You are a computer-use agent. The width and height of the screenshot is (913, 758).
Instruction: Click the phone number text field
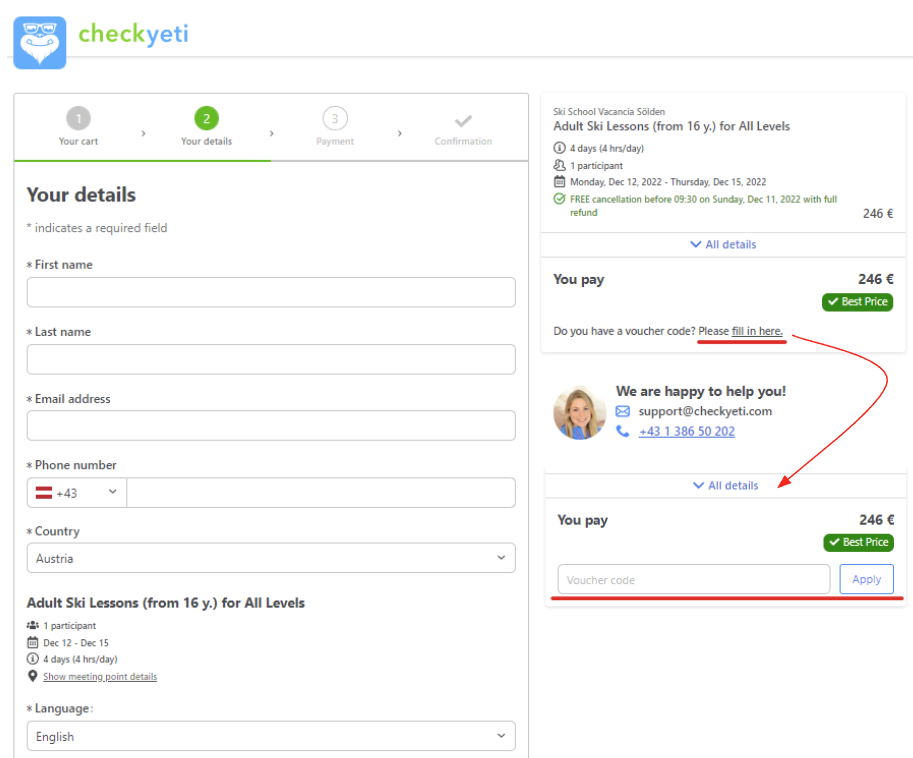321,493
